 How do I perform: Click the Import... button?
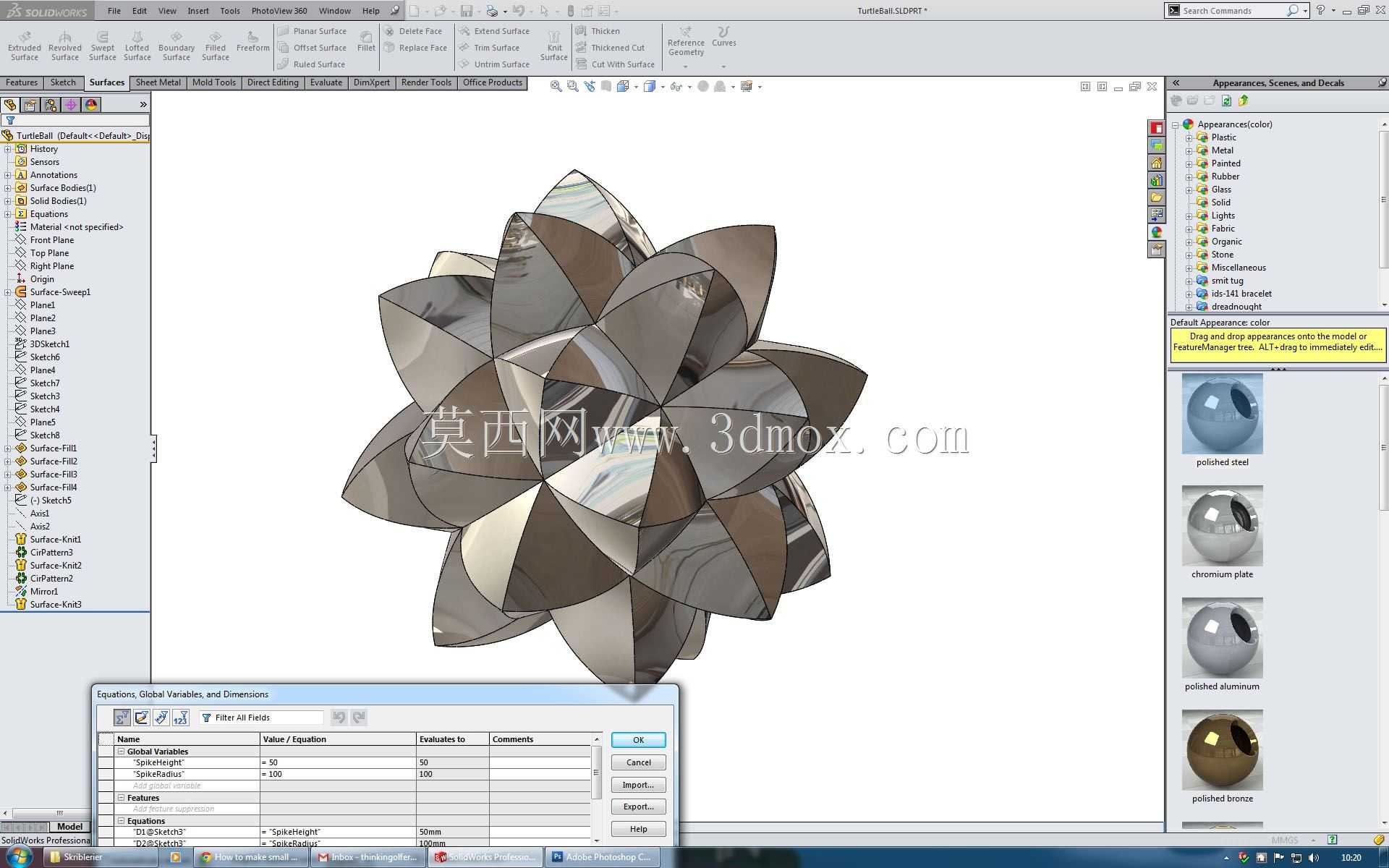[638, 785]
